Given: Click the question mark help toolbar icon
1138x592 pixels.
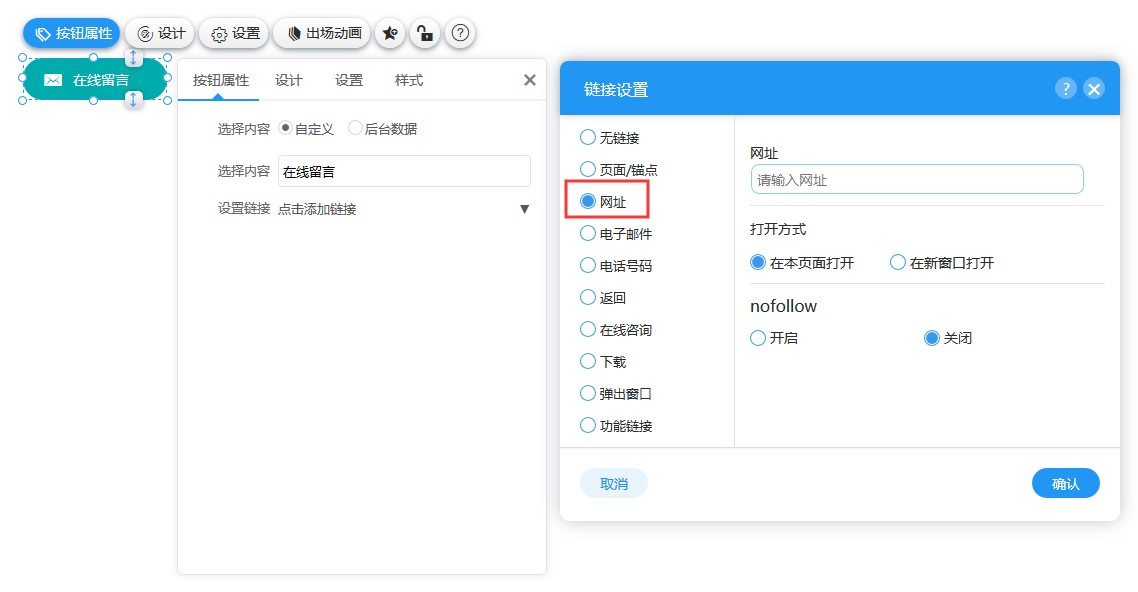Looking at the screenshot, I should pyautogui.click(x=460, y=33).
